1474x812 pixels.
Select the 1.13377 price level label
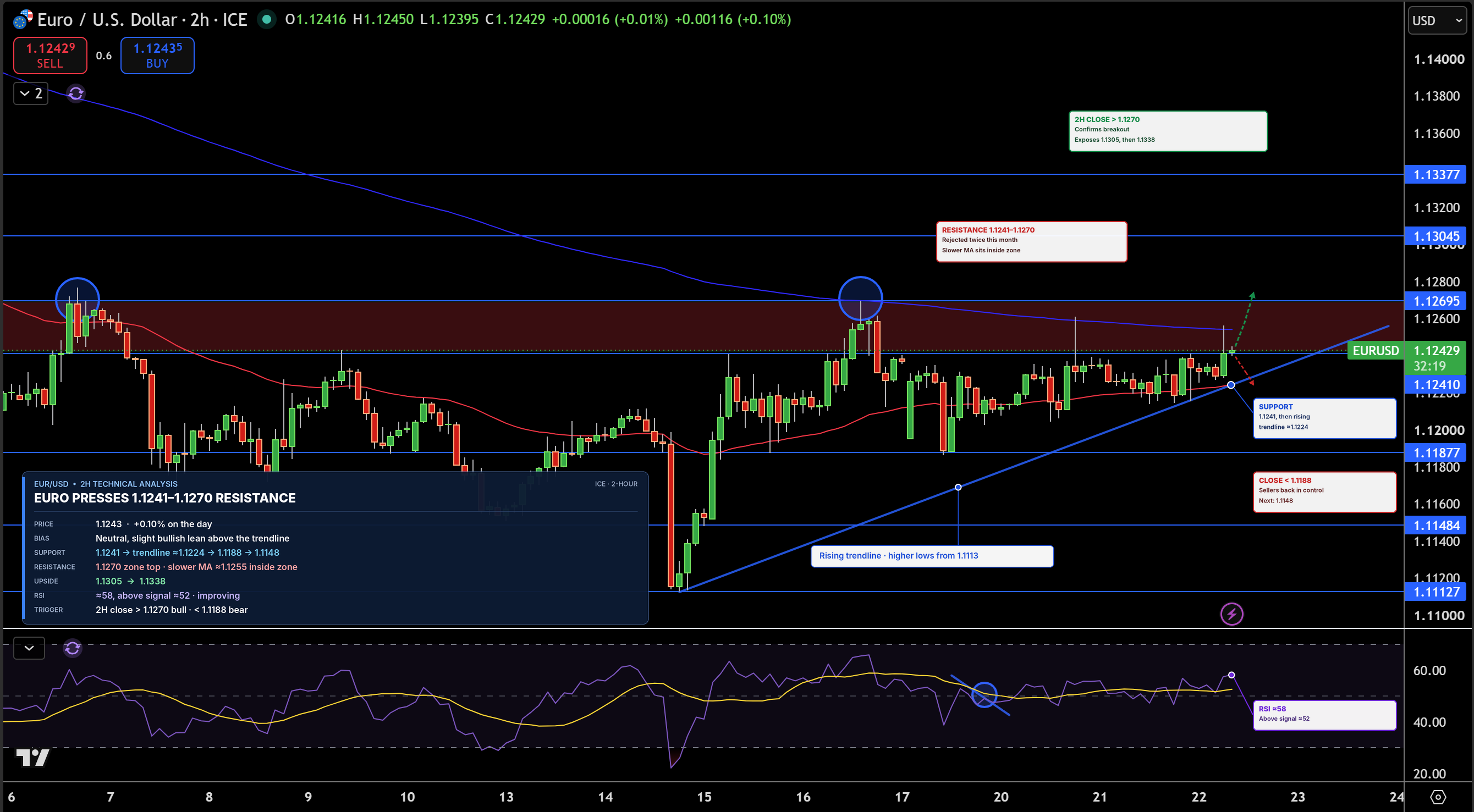(1436, 175)
